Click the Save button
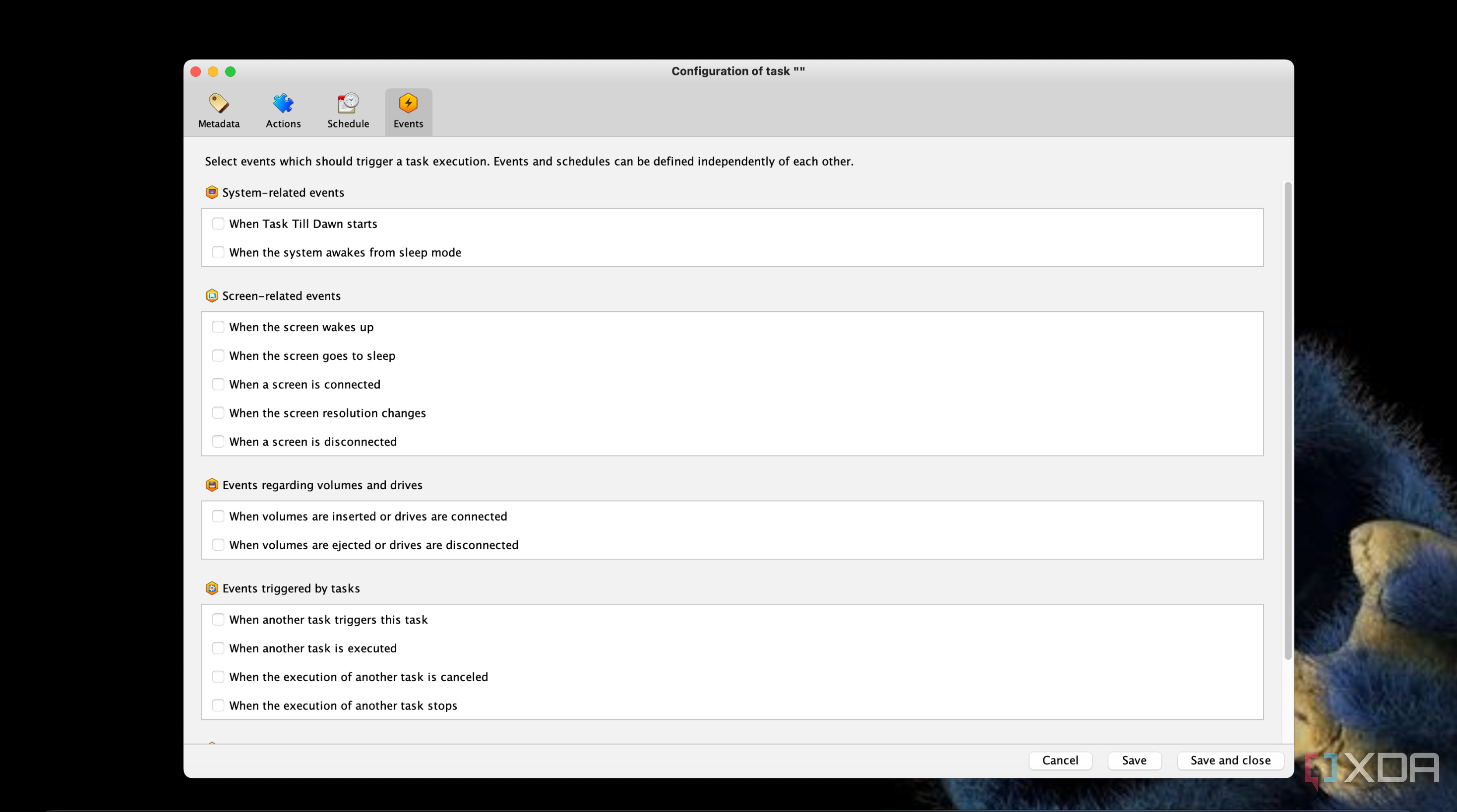This screenshot has height=812, width=1457. (1134, 760)
